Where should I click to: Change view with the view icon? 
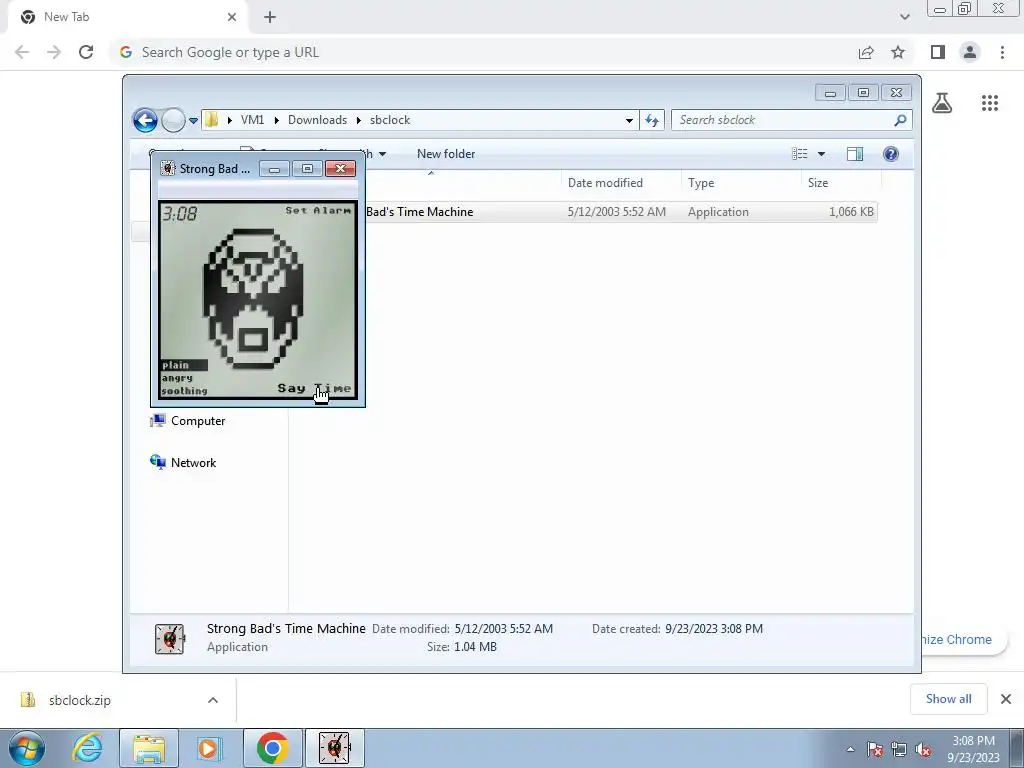800,154
